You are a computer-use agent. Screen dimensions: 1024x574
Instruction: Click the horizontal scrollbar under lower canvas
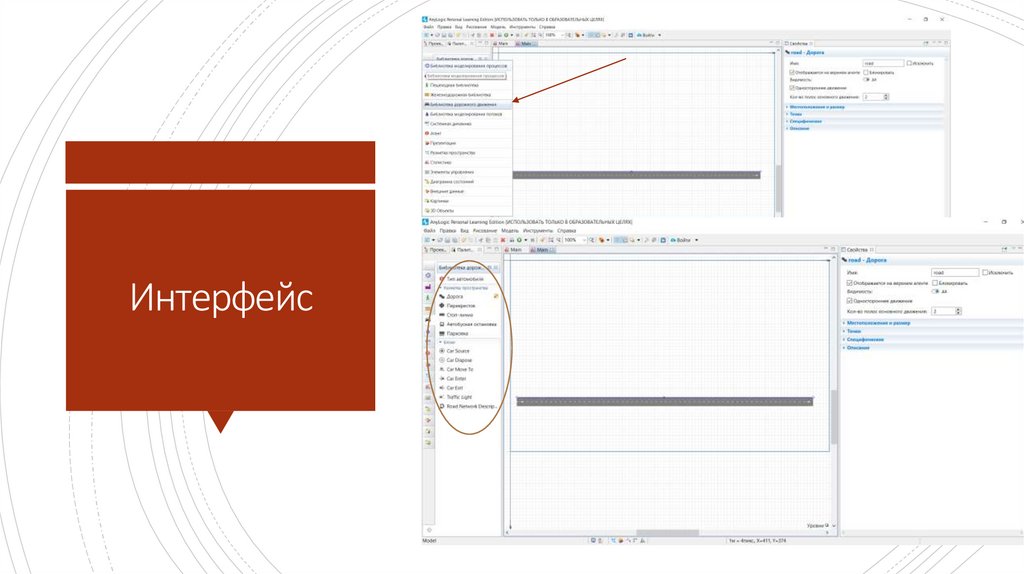tap(667, 533)
